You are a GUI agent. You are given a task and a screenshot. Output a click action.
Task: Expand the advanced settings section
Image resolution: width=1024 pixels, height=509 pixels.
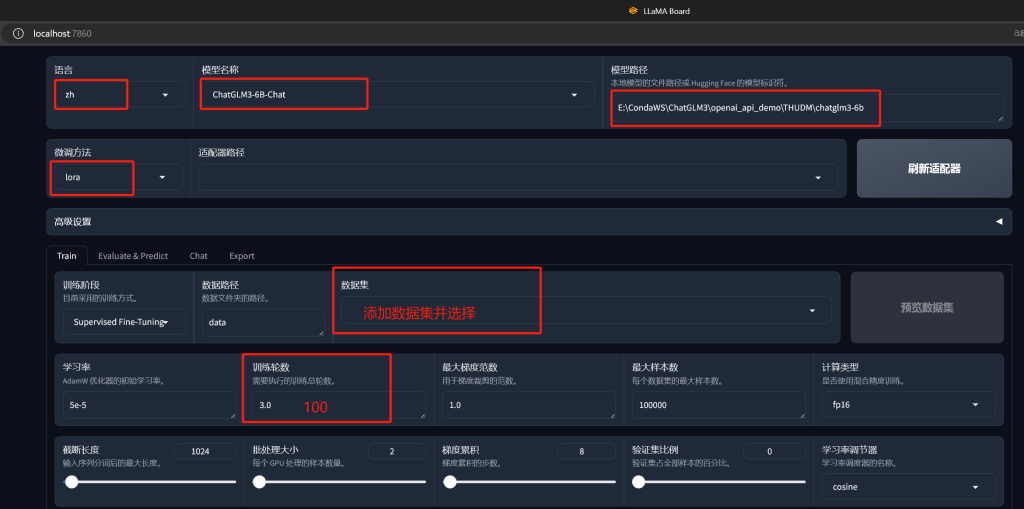(528, 222)
